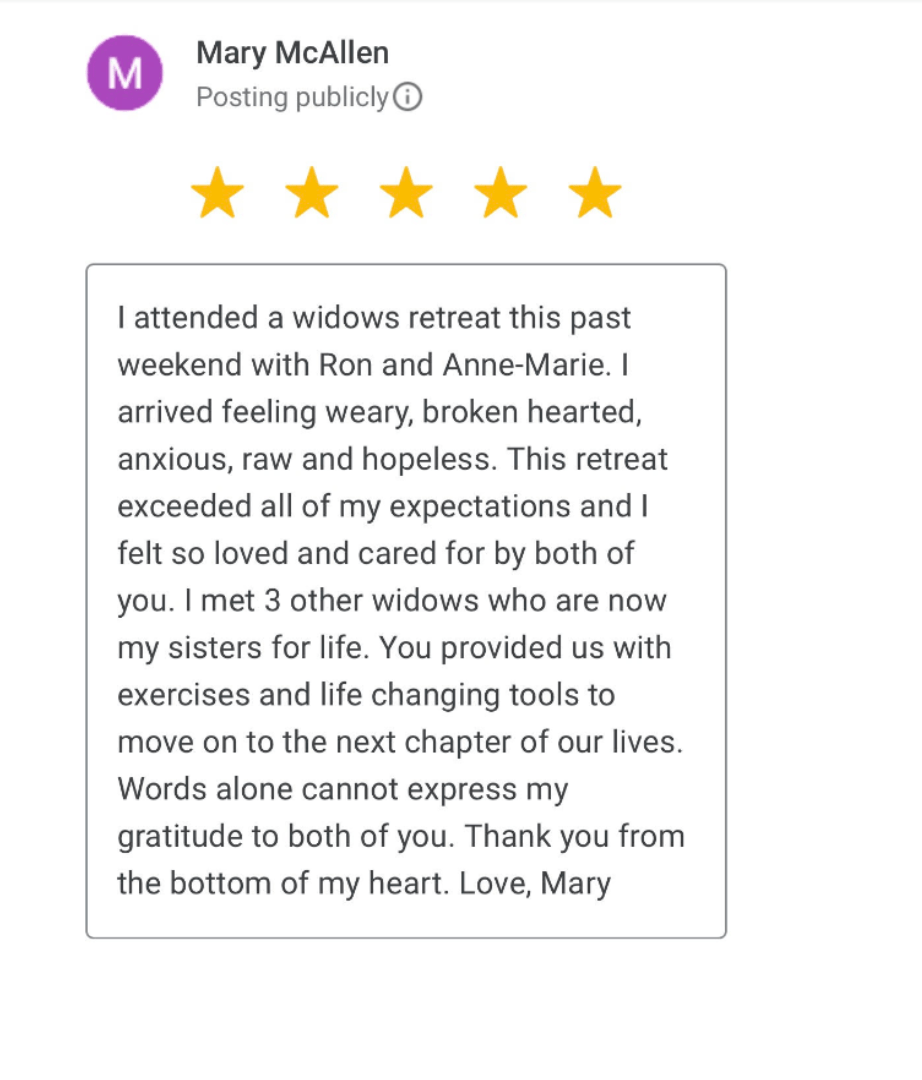Place cursor after "Love, Mary" closing

click(613, 884)
